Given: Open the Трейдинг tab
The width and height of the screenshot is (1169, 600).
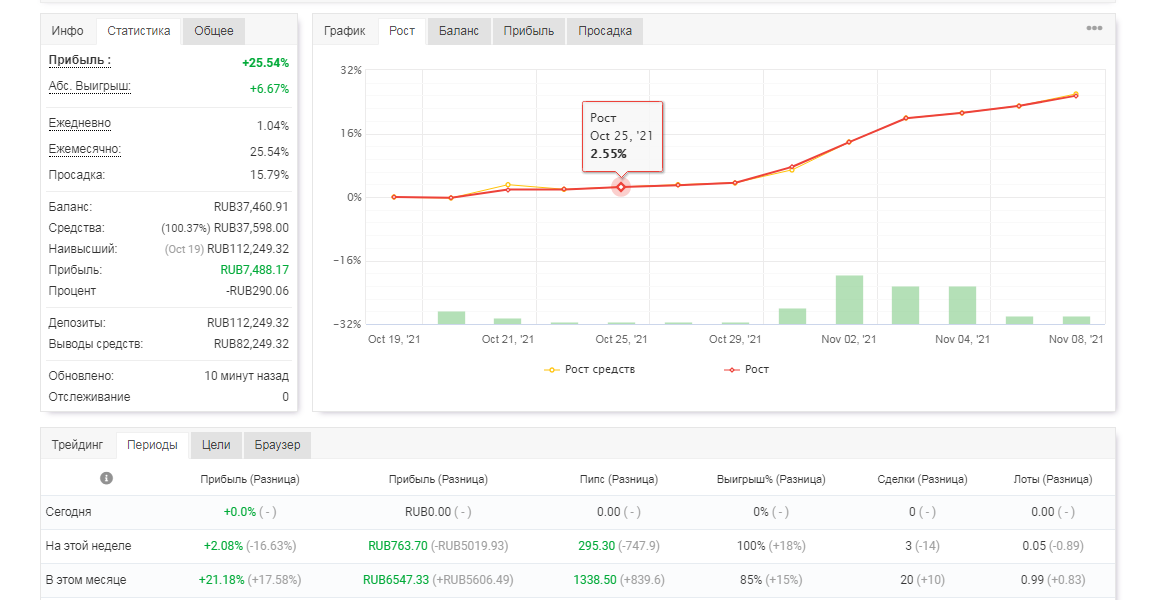Looking at the screenshot, I should click(78, 445).
